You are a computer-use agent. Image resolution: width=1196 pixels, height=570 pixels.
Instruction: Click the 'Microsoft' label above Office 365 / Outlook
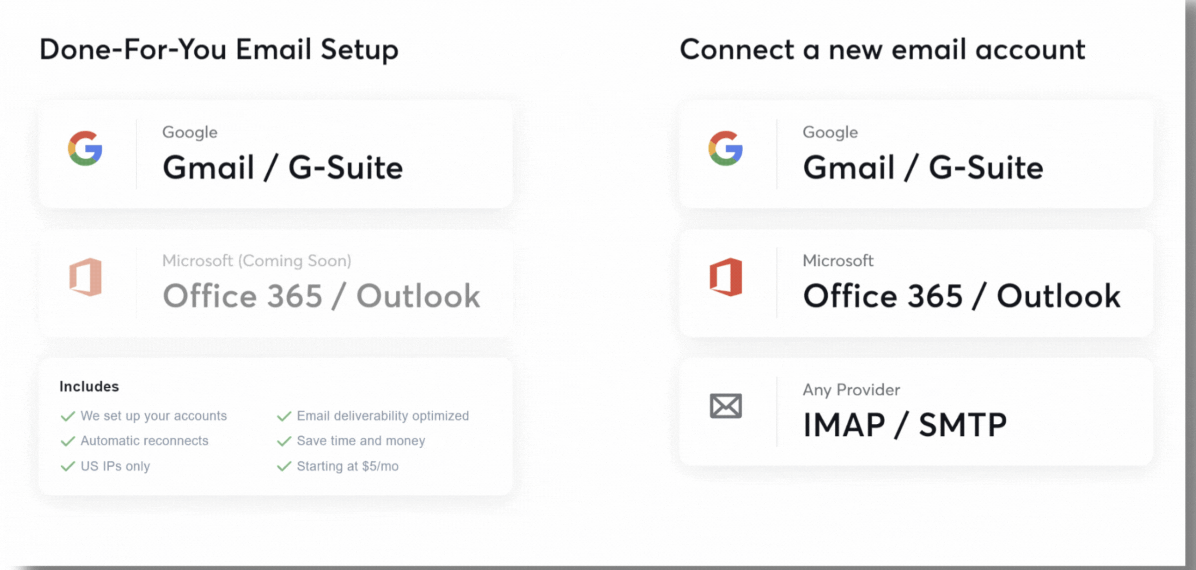(x=838, y=261)
